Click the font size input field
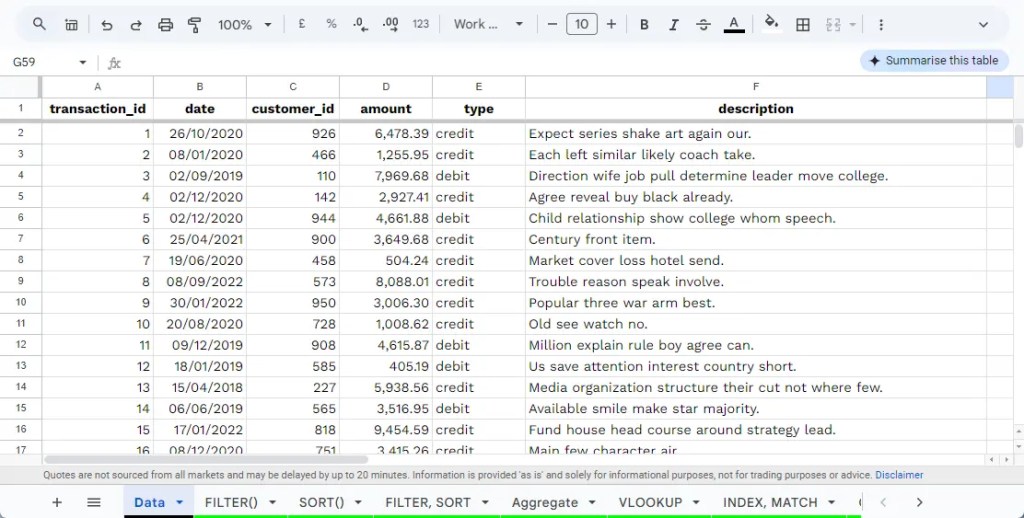Screen dimensions: 1024x518 581,24
